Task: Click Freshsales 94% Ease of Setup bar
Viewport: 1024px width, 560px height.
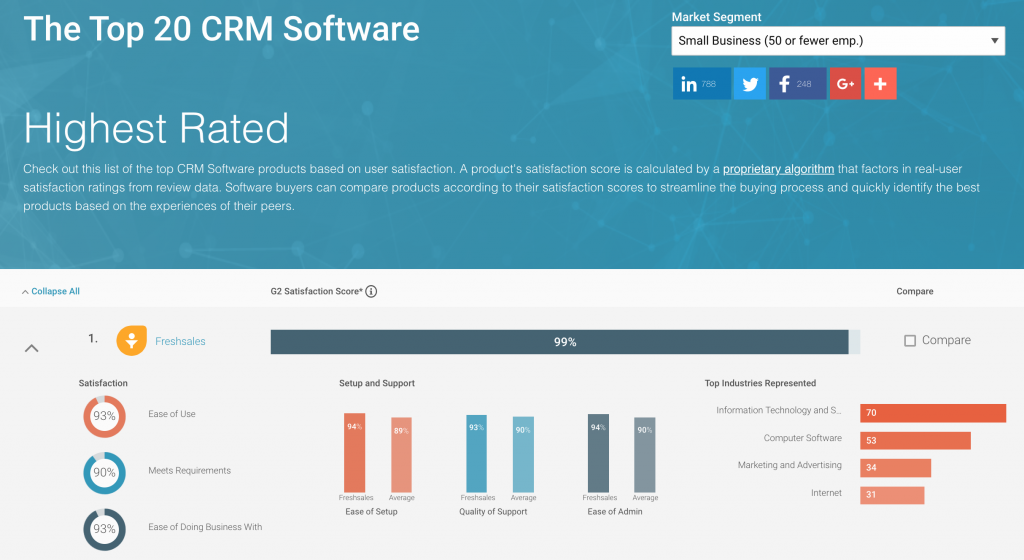Action: click(x=355, y=453)
